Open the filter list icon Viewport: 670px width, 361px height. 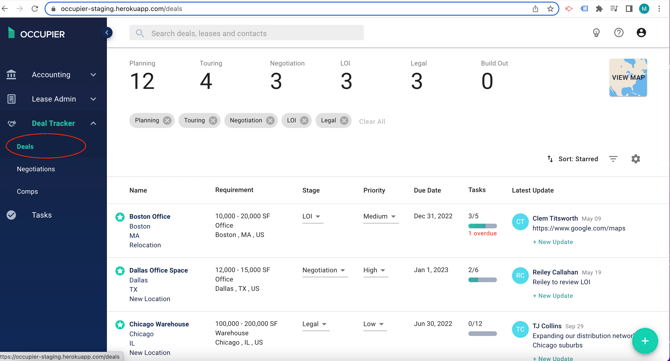[x=613, y=159]
